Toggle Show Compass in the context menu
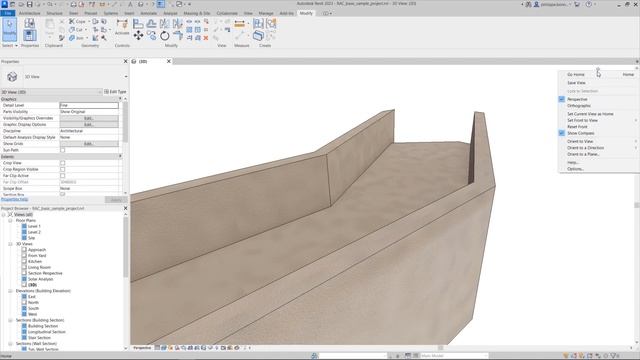The width and height of the screenshot is (640, 360). [580, 133]
